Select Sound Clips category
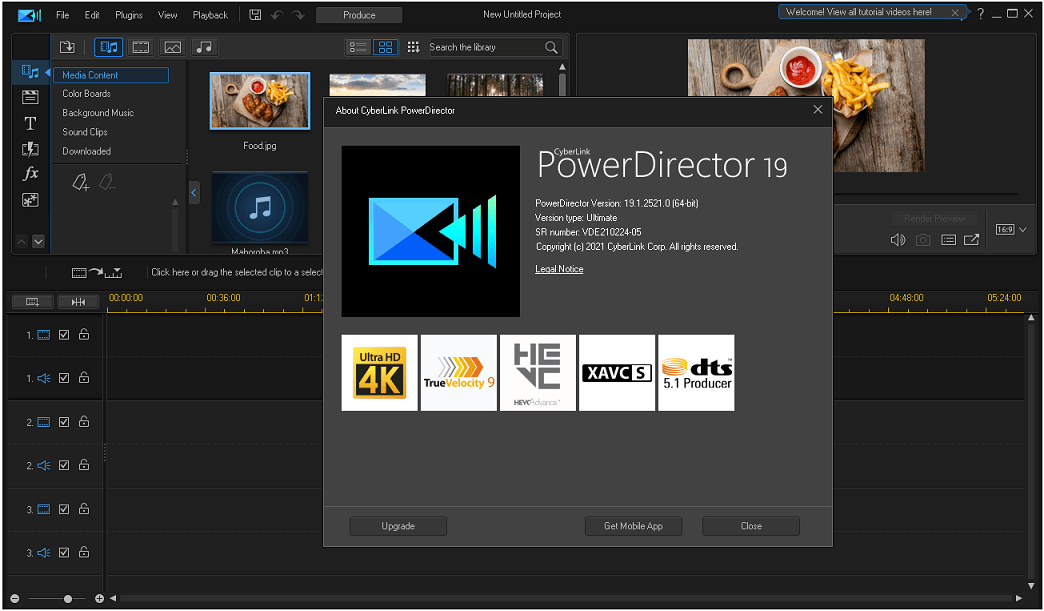Viewport: 1044px width, 611px height. (85, 132)
